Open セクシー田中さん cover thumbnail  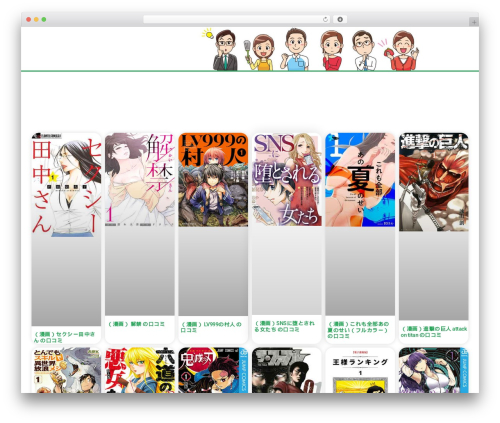(66, 185)
